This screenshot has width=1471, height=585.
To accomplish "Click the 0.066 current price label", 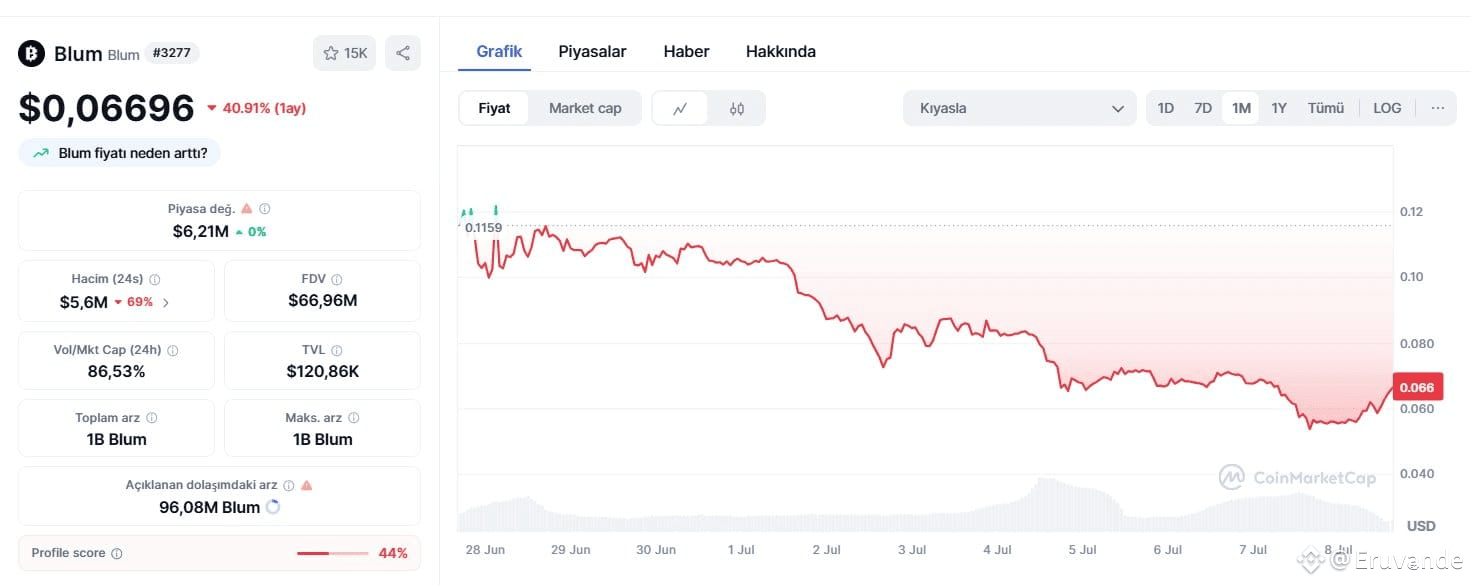I will [1416, 388].
